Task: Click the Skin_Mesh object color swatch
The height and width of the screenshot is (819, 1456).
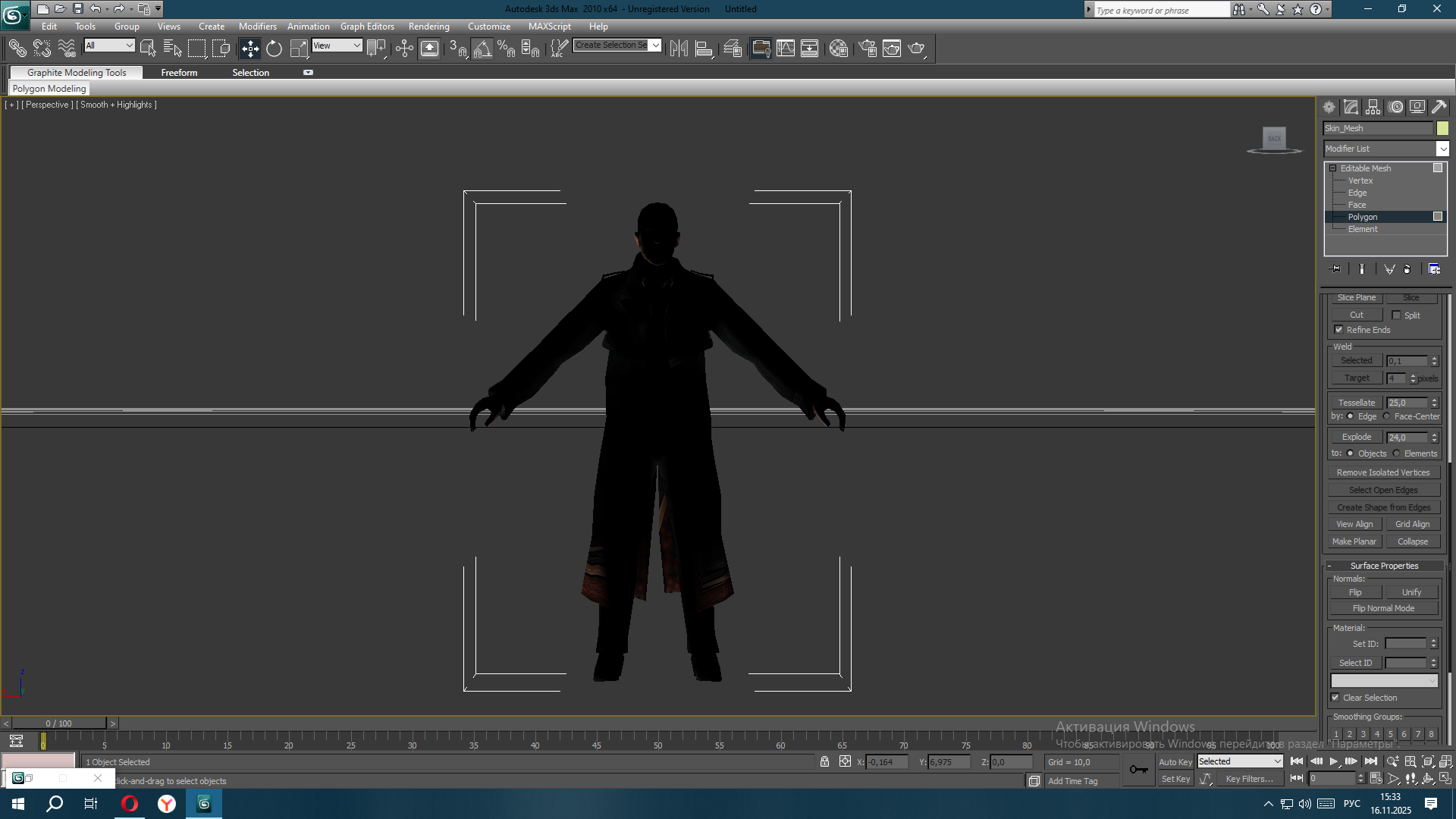Action: [1442, 128]
